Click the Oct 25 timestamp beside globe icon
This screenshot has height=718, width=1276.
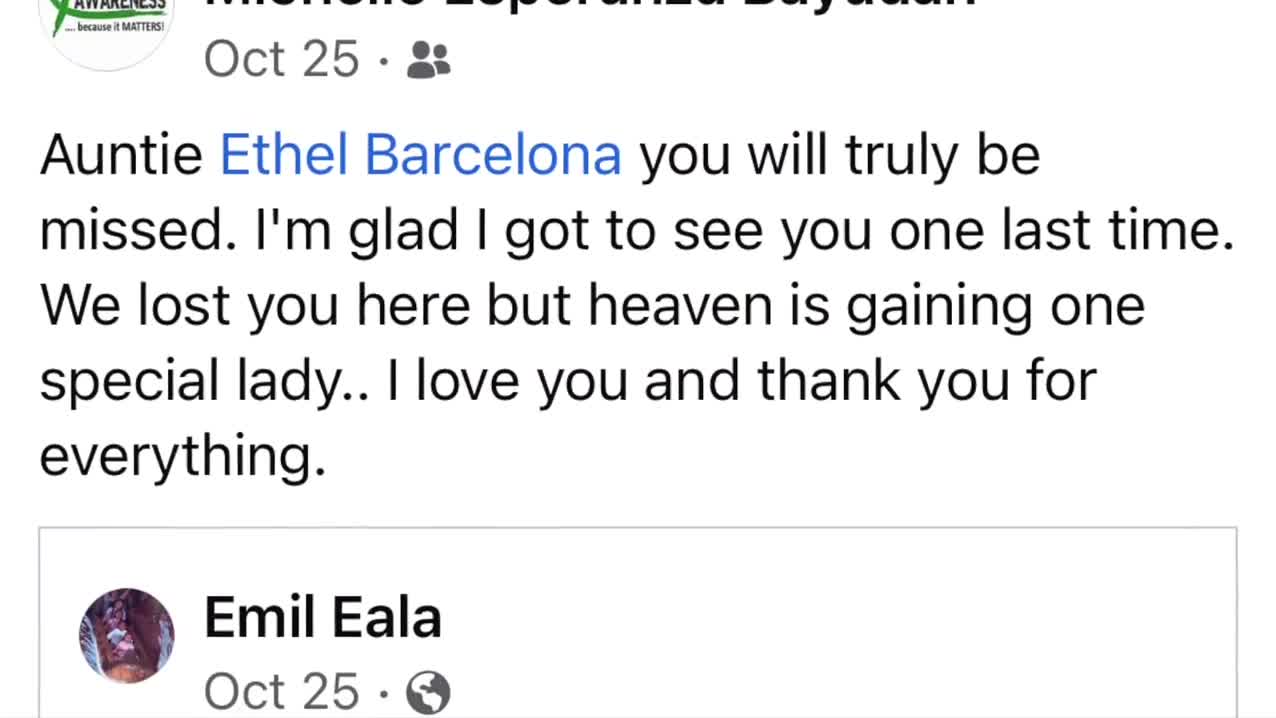tap(281, 691)
